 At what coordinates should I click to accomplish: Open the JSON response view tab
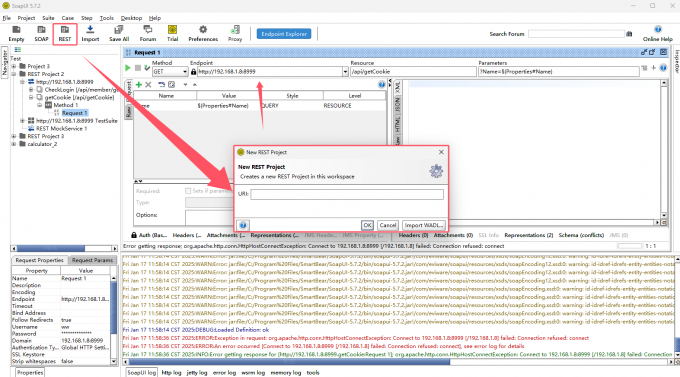pyautogui.click(x=397, y=104)
